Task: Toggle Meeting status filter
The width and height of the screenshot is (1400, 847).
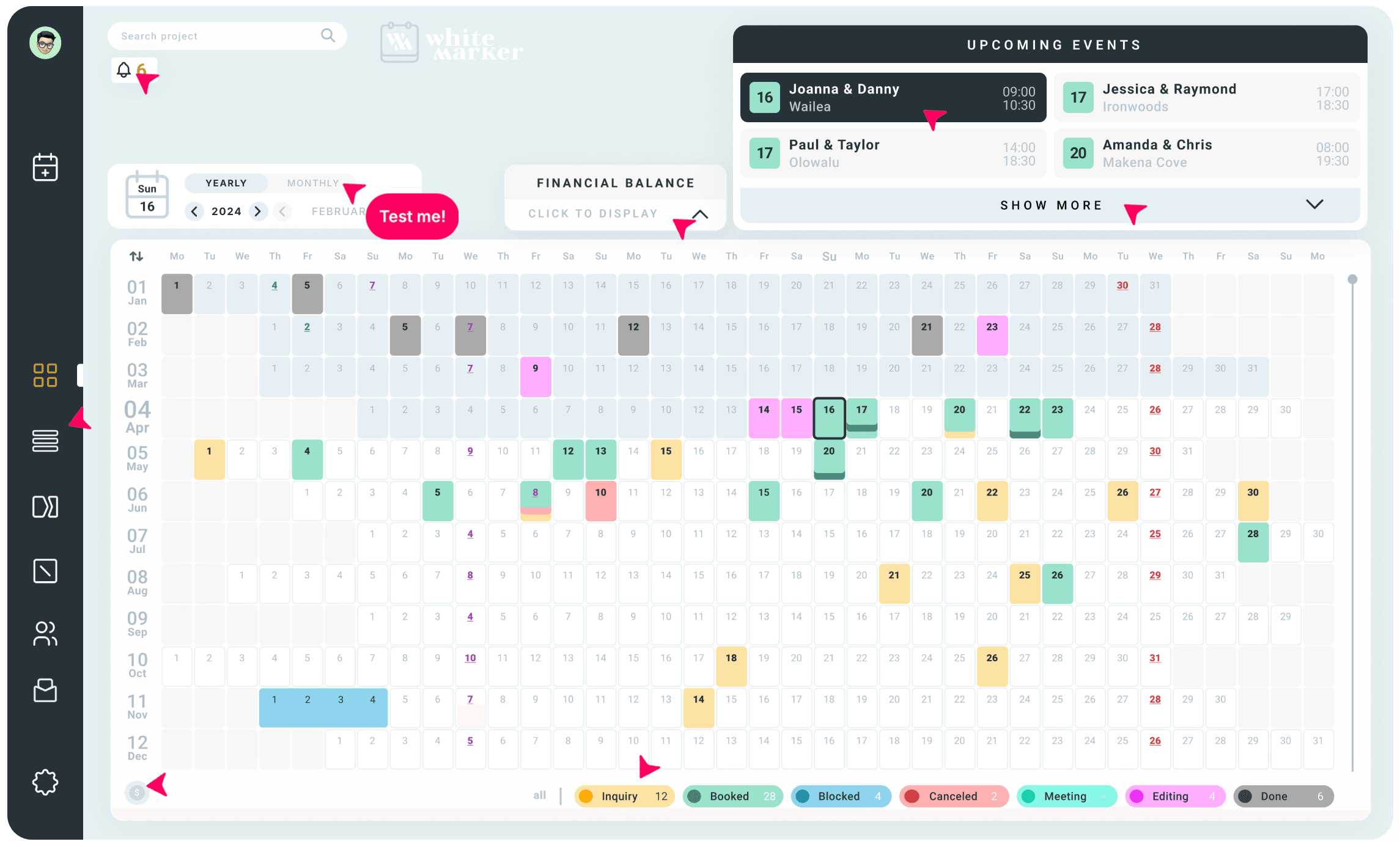Action: [x=1067, y=796]
